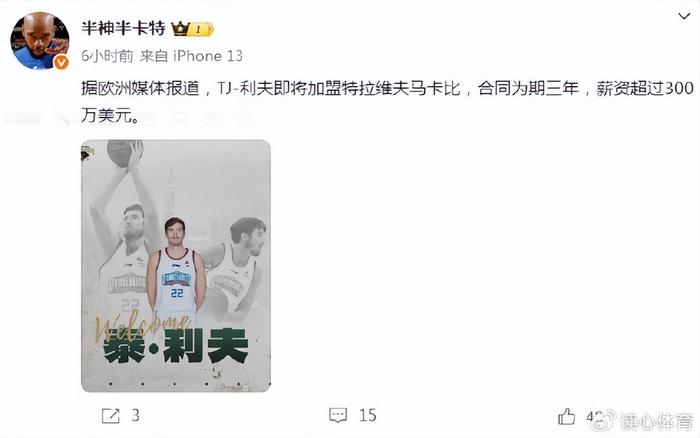This screenshot has width=700, height=438.
Task: Like the post with thumbs-up icon
Action: [x=567, y=417]
